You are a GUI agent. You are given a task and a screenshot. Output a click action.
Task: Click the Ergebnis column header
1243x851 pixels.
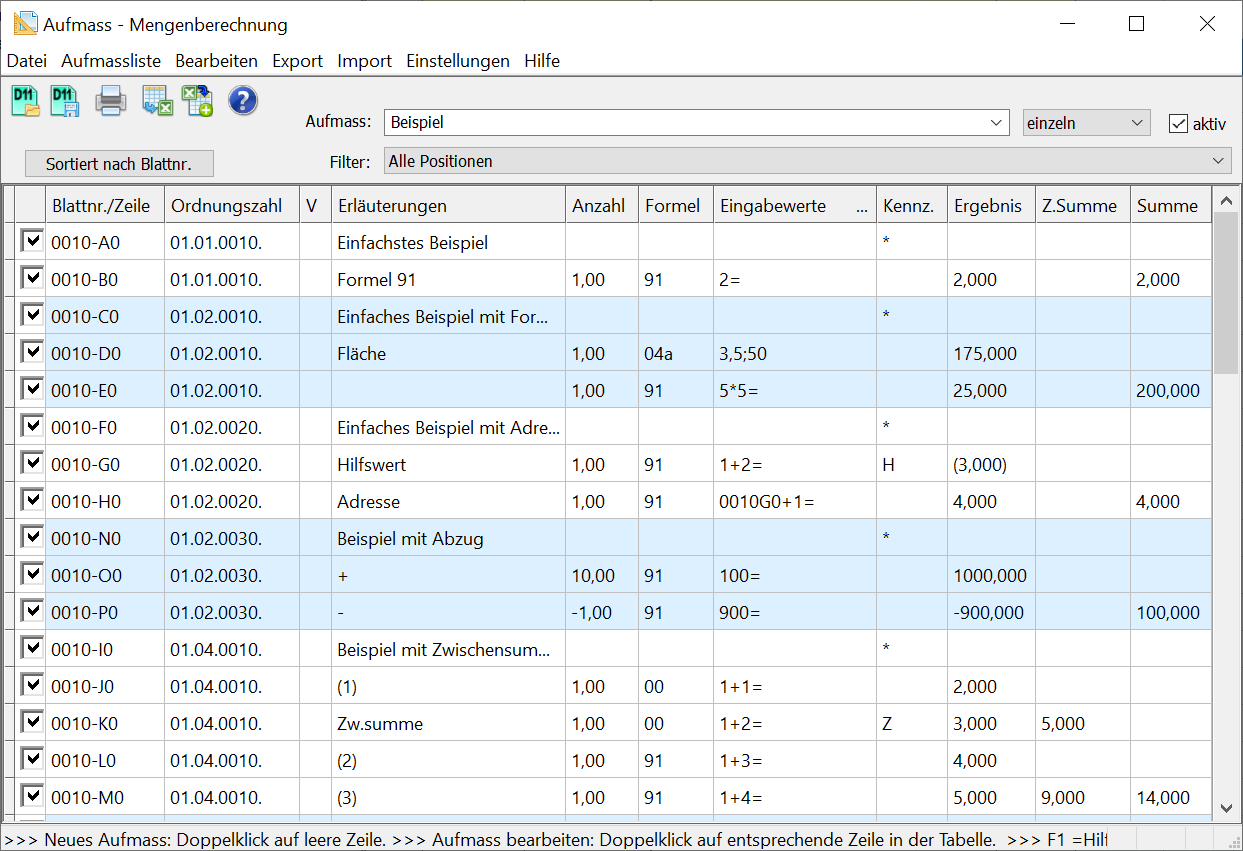coord(991,205)
